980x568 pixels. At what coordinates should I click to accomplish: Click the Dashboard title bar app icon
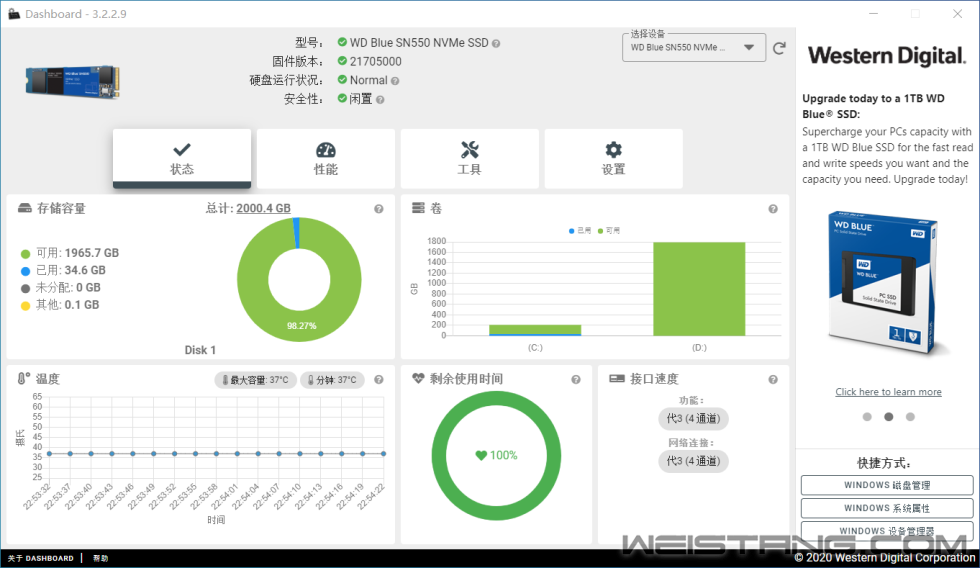pyautogui.click(x=13, y=14)
